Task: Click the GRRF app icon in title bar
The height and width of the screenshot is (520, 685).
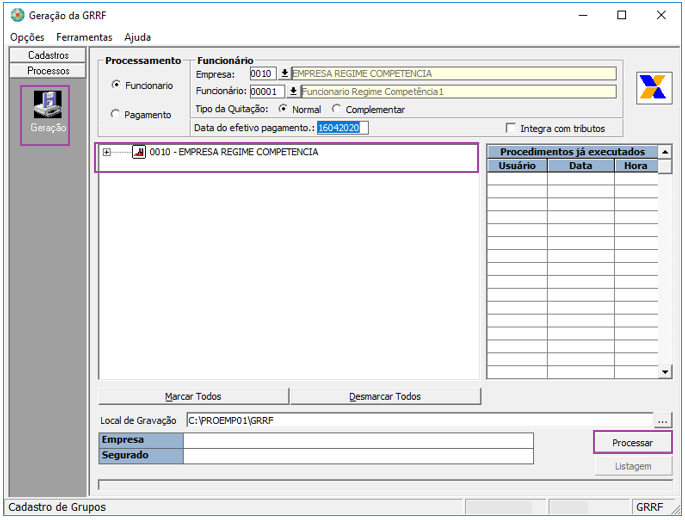Action: (17, 15)
